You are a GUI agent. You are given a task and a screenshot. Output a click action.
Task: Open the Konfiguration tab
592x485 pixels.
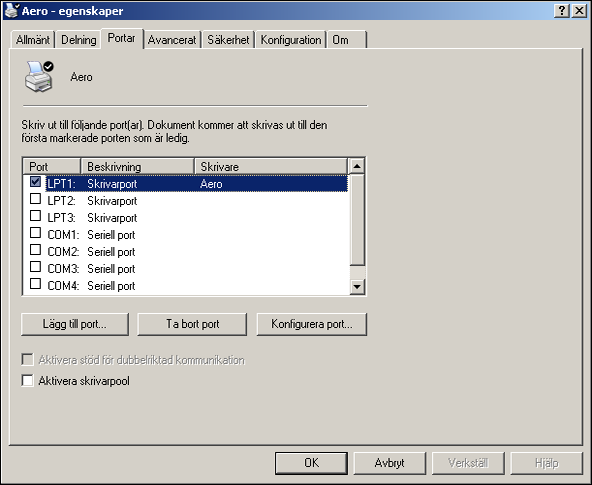[x=291, y=40]
